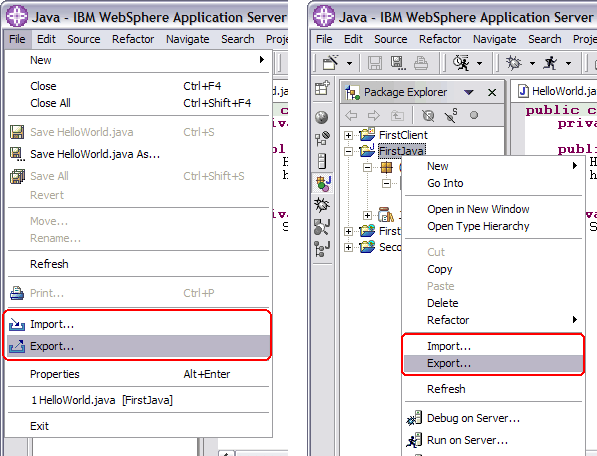This screenshot has width=597, height=456.
Task: Click Back arrow in Package Explorer
Action: pyautogui.click(x=351, y=115)
